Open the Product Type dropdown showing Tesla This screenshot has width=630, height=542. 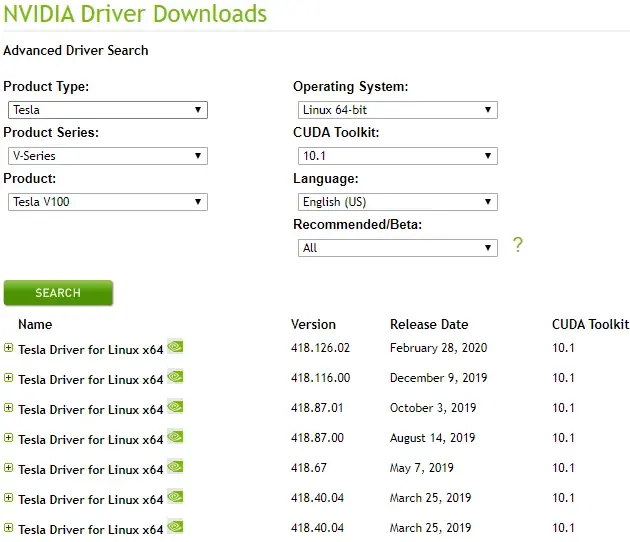tap(108, 110)
